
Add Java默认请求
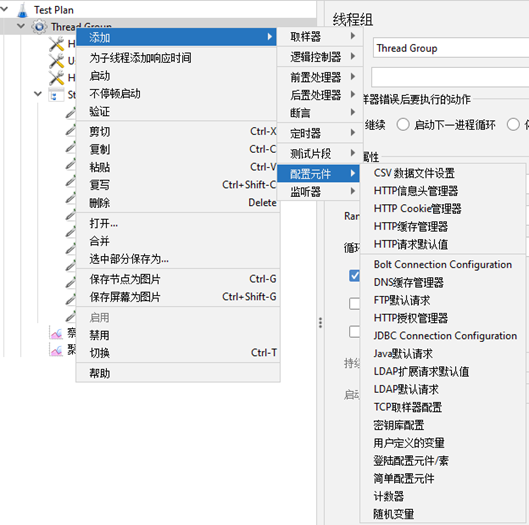tap(443, 354)
